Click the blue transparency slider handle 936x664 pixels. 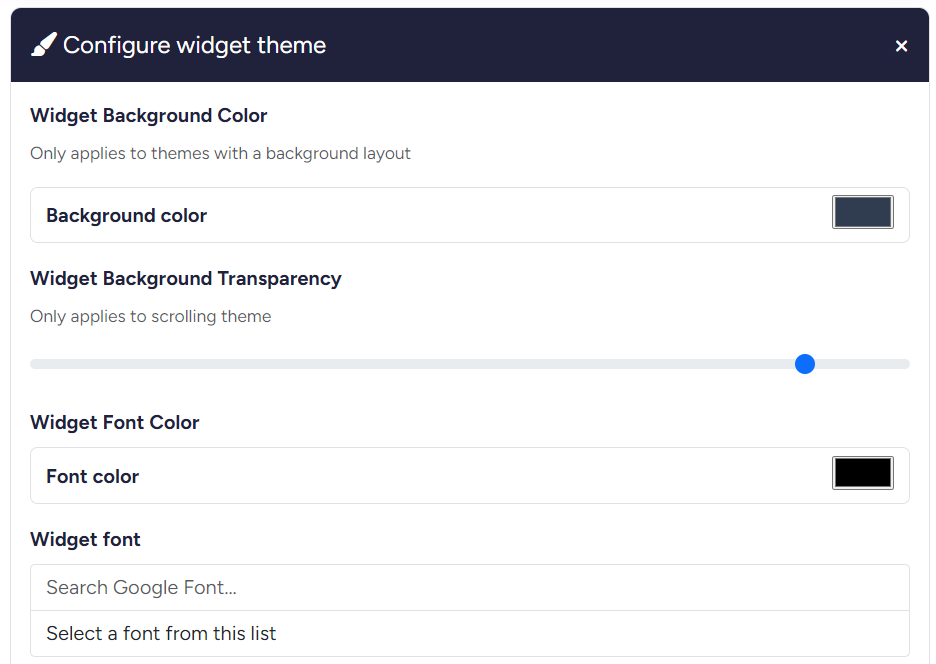805,364
